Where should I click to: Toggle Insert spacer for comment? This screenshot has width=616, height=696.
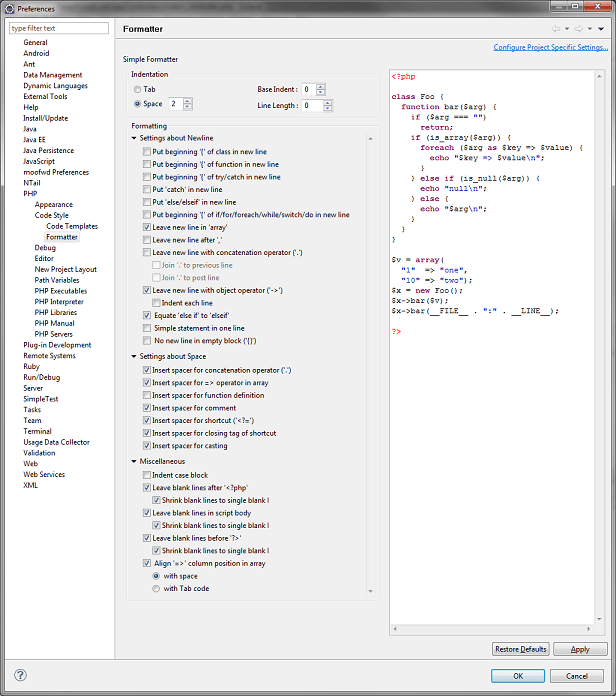pyautogui.click(x=147, y=408)
